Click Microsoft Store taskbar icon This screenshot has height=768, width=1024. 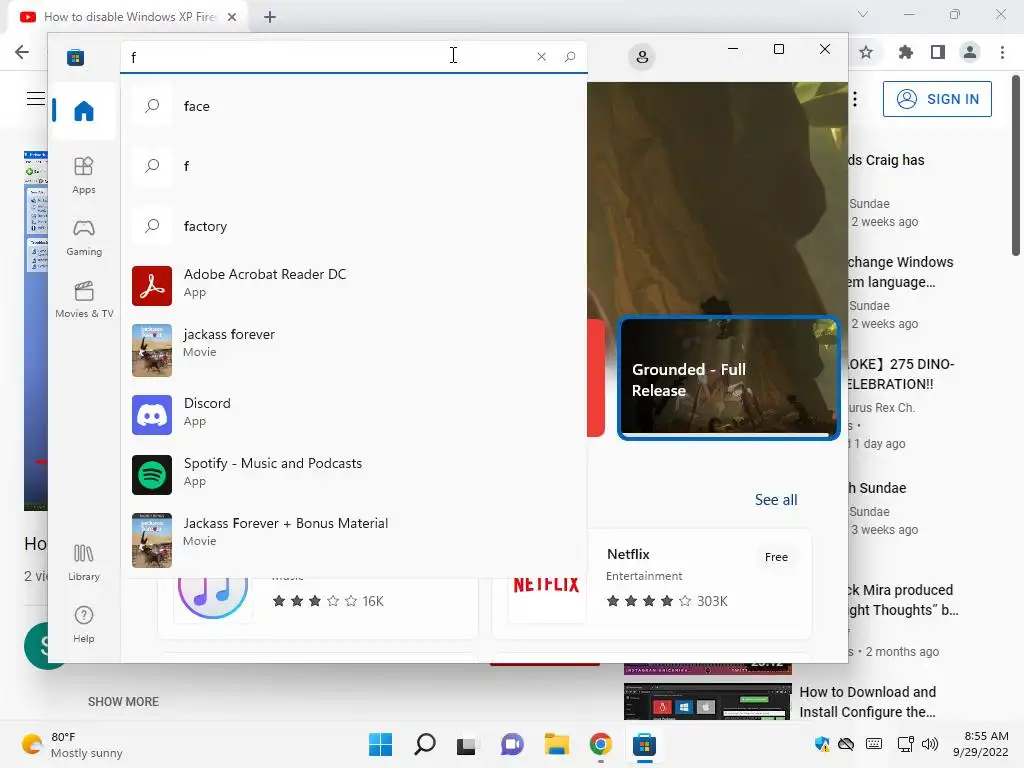(x=644, y=744)
